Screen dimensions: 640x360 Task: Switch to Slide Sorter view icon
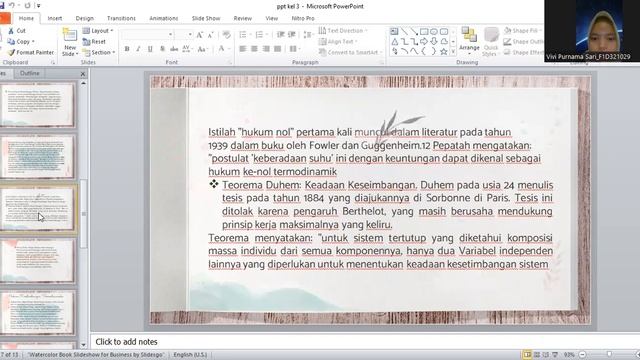pos(537,355)
